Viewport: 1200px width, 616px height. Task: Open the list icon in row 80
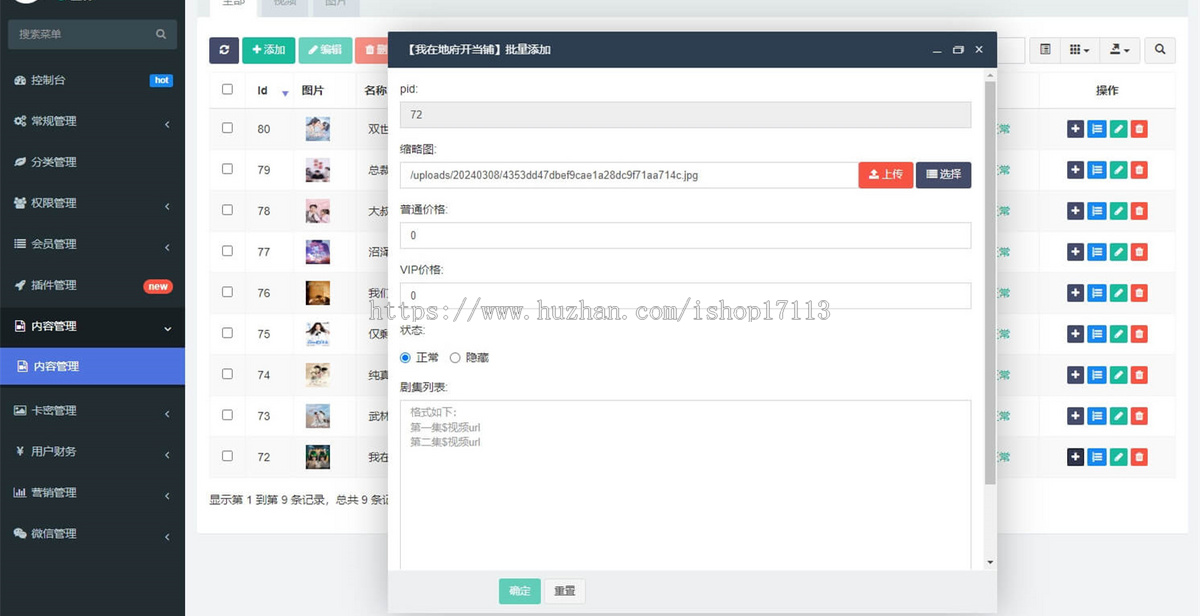[x=1097, y=129]
